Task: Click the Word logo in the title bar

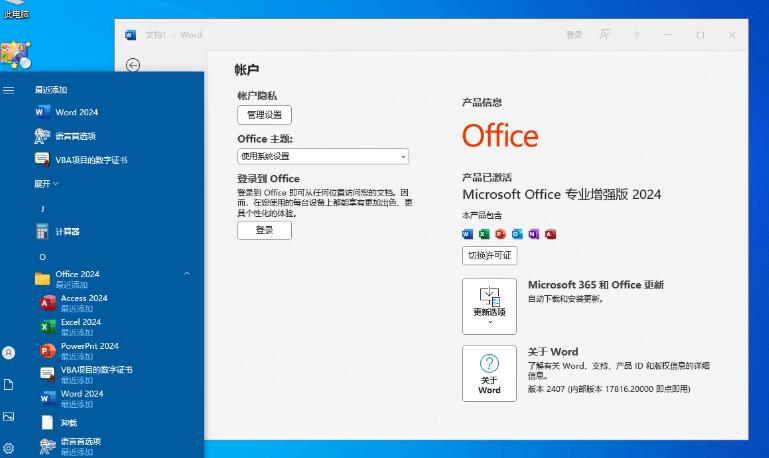Action: click(x=130, y=35)
